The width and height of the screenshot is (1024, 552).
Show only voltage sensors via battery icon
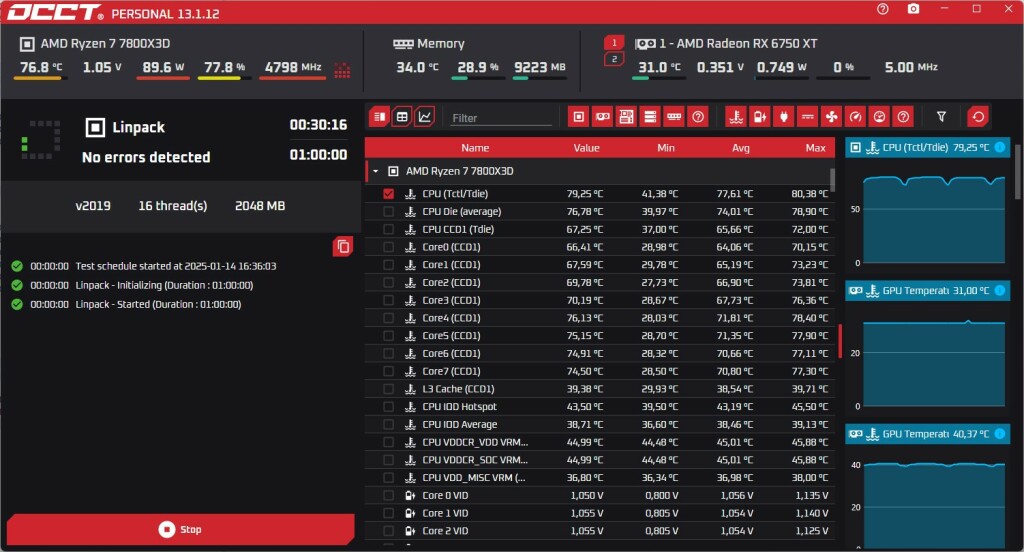coord(760,117)
